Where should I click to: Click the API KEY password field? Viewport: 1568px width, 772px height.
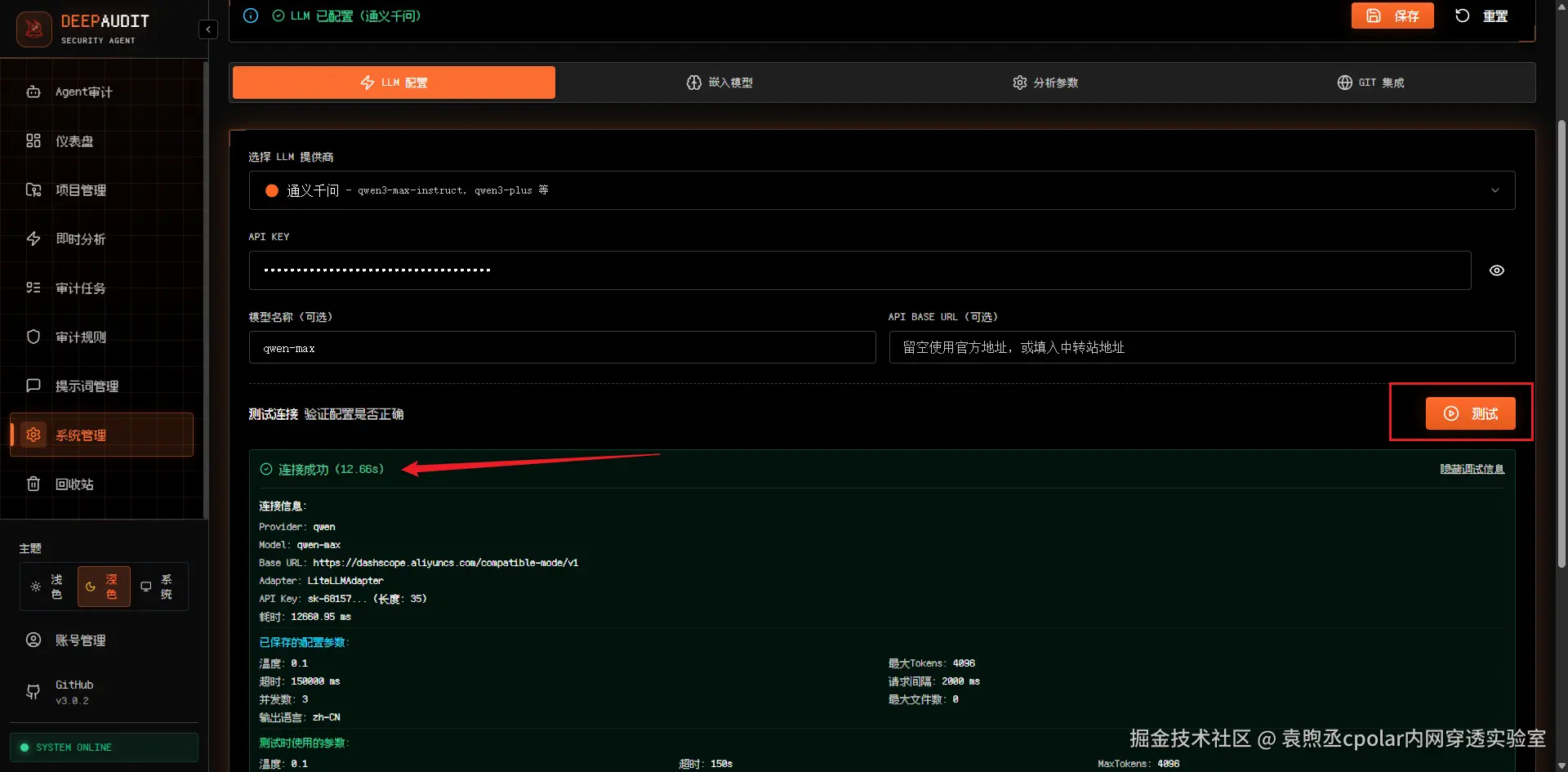click(x=860, y=270)
